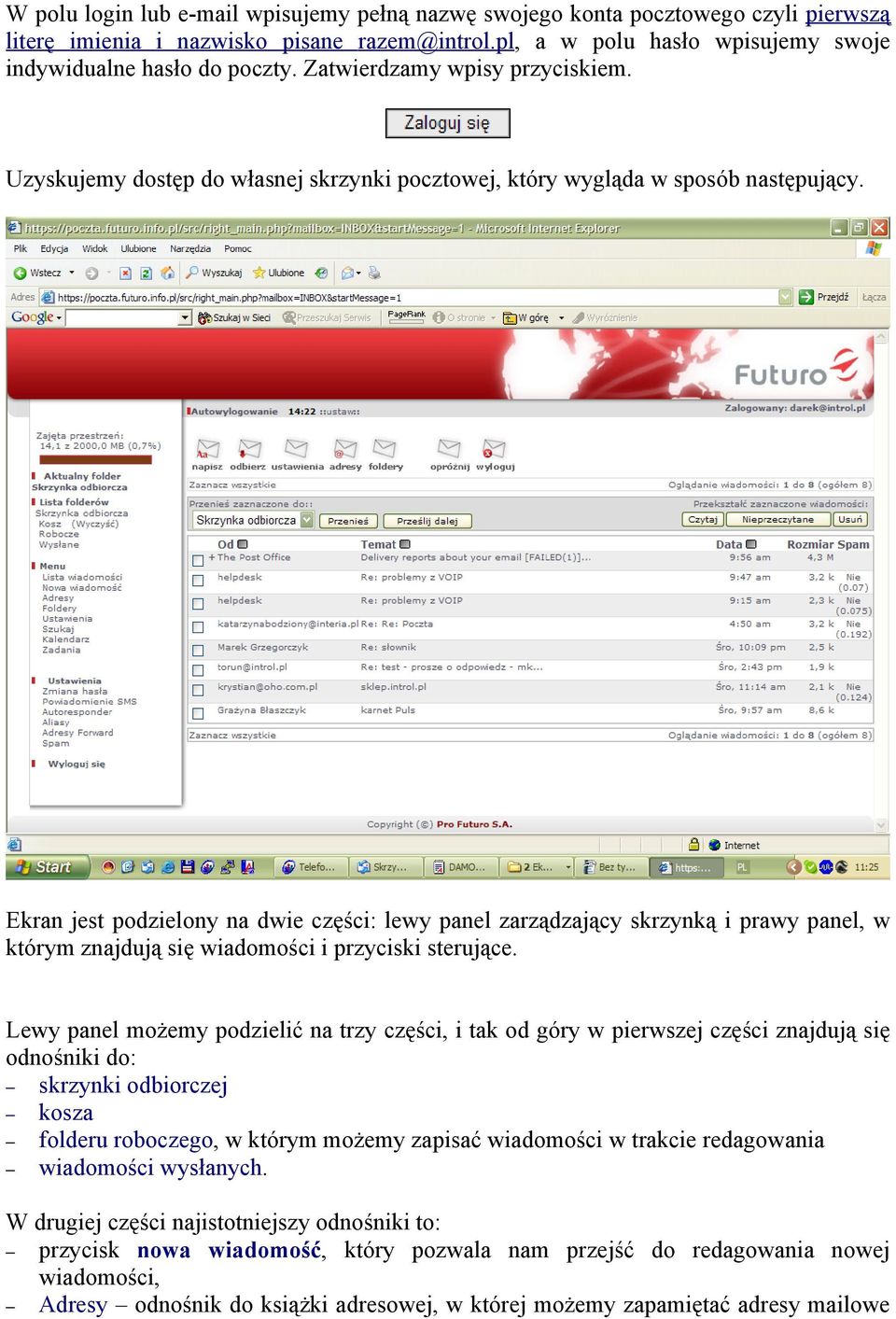This screenshot has width=896, height=1319.
Task: Go to the browser home page icon
Action: 167,273
